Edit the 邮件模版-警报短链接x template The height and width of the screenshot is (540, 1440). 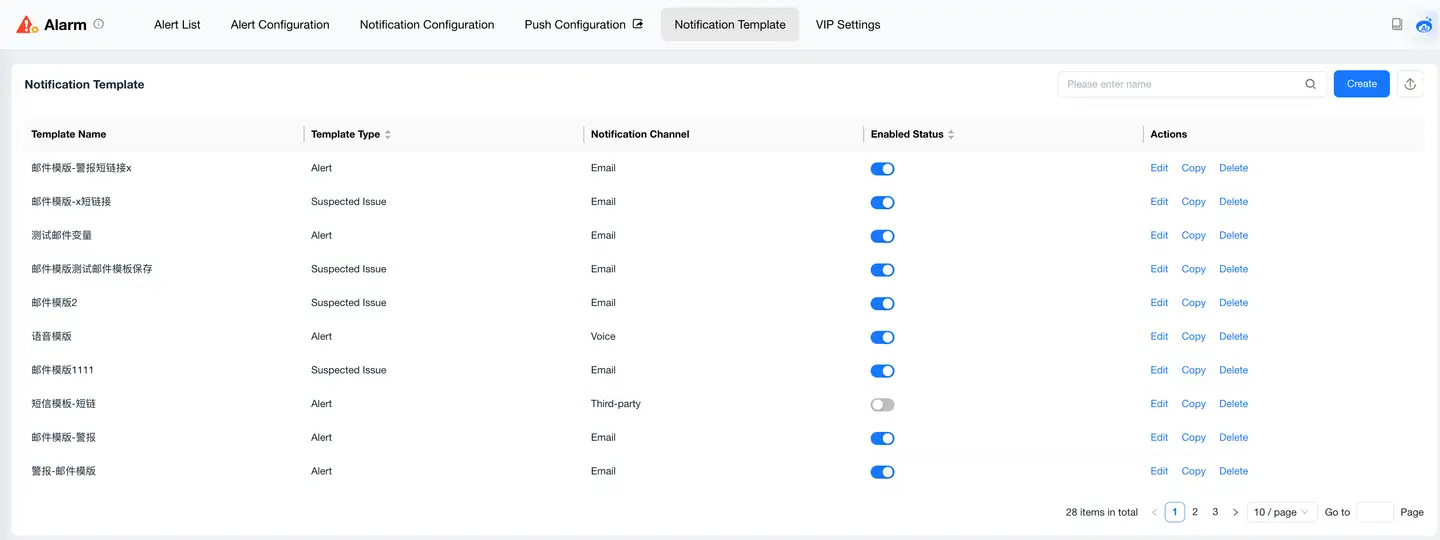[1159, 168]
